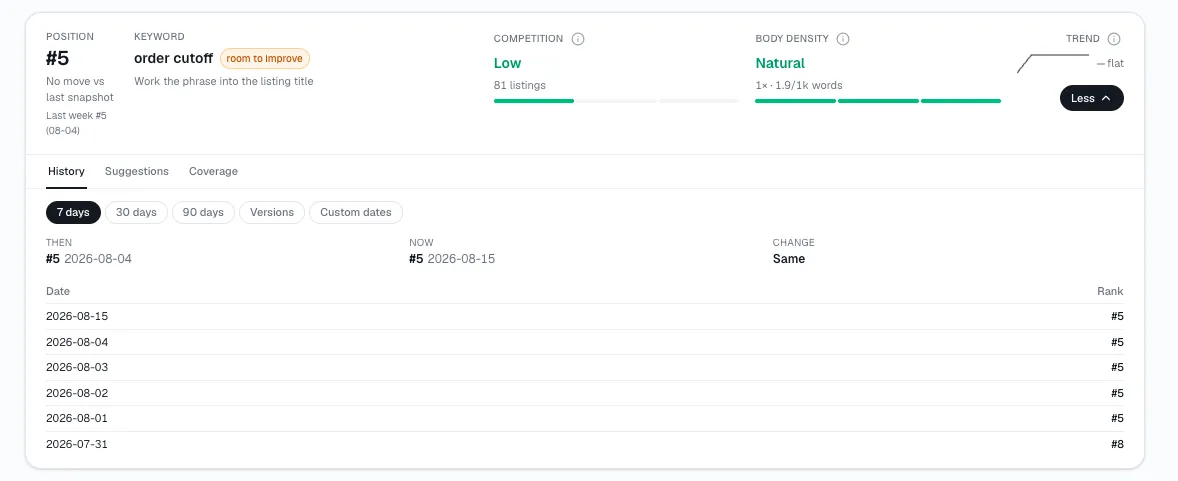The image size is (1178, 481).
Task: Switch to the History tab
Action: pos(66,171)
